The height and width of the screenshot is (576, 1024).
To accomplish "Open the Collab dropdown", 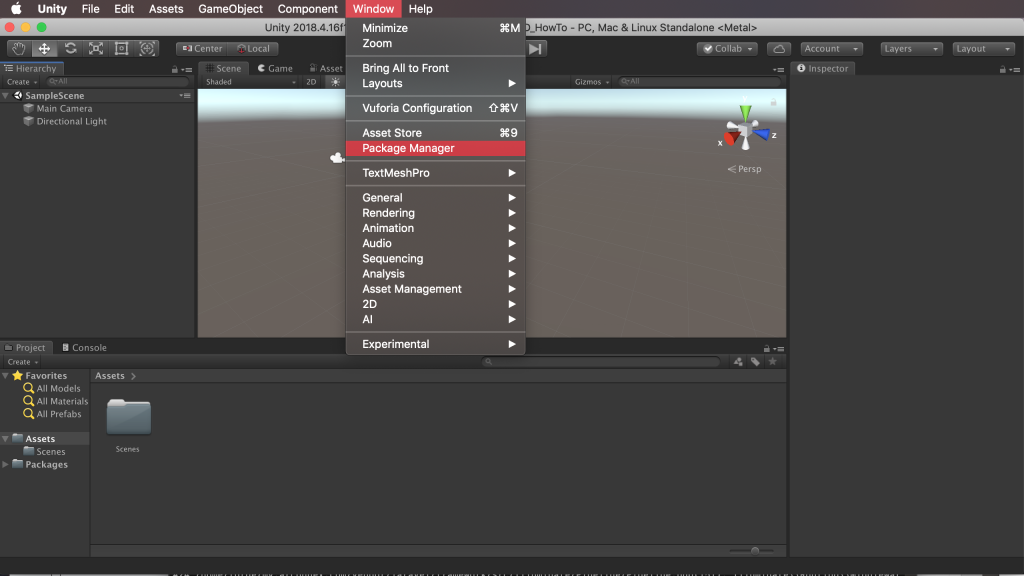I will (x=727, y=49).
